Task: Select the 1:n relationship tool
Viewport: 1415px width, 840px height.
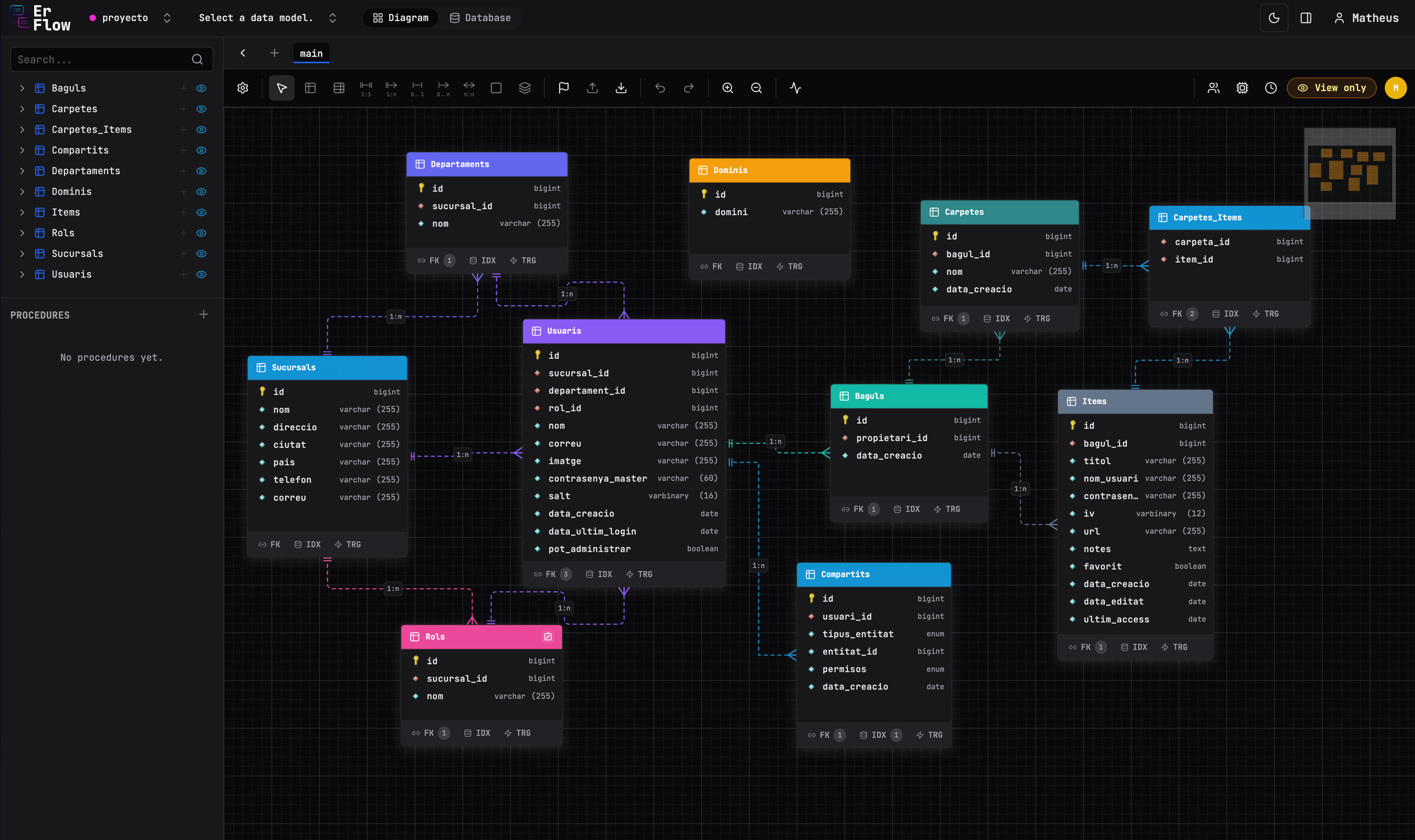Action: point(391,88)
